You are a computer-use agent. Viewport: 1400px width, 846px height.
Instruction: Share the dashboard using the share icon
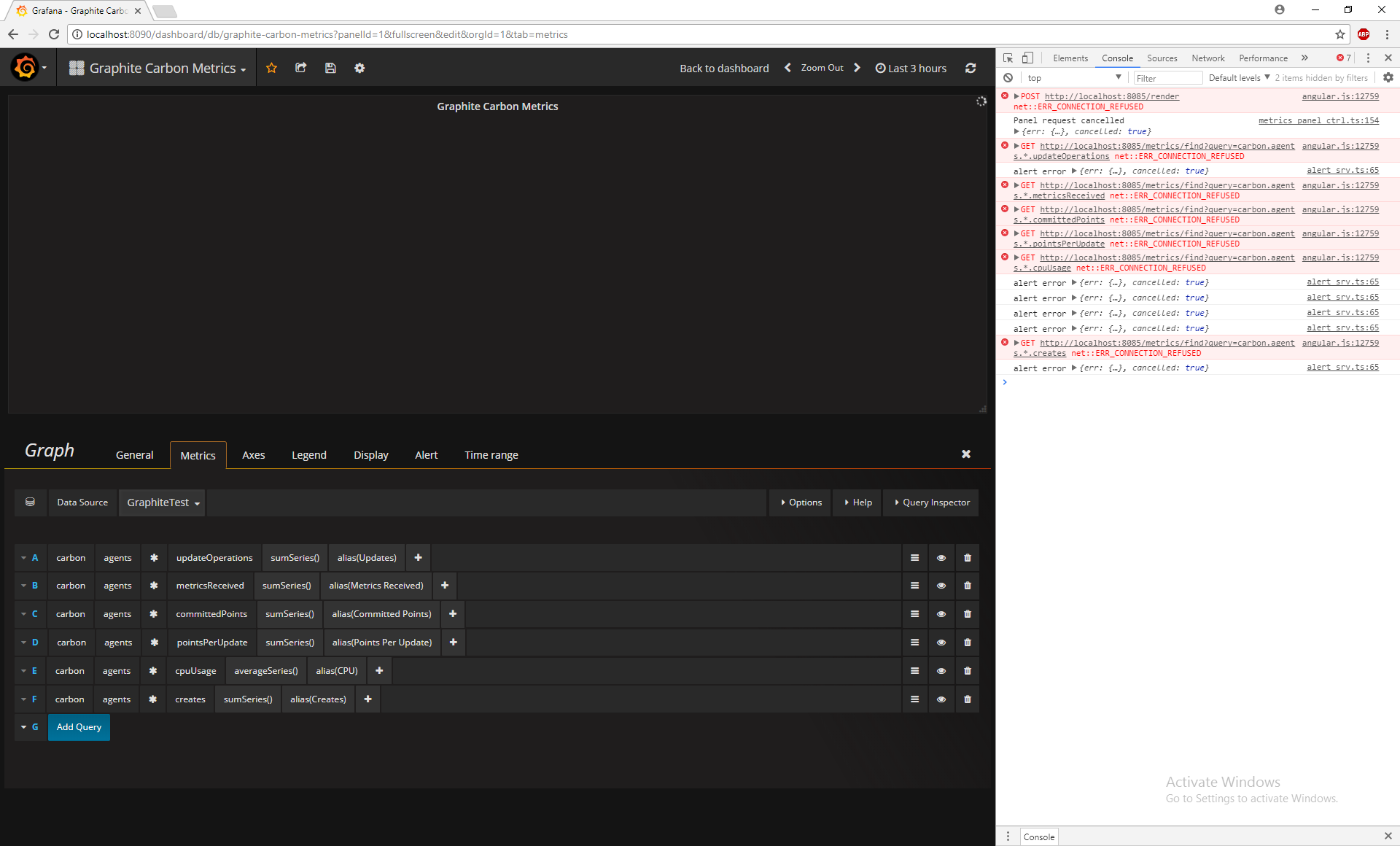[x=301, y=68]
